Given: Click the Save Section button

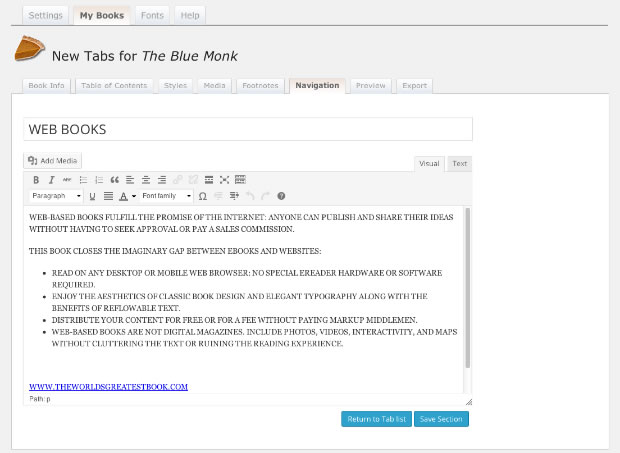Looking at the screenshot, I should [x=441, y=419].
